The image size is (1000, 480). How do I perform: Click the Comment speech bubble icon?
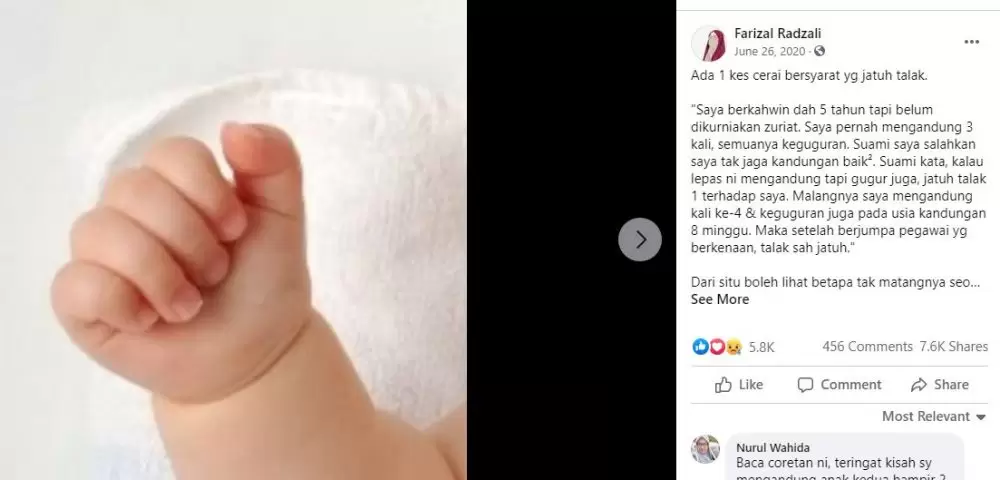[x=805, y=384]
